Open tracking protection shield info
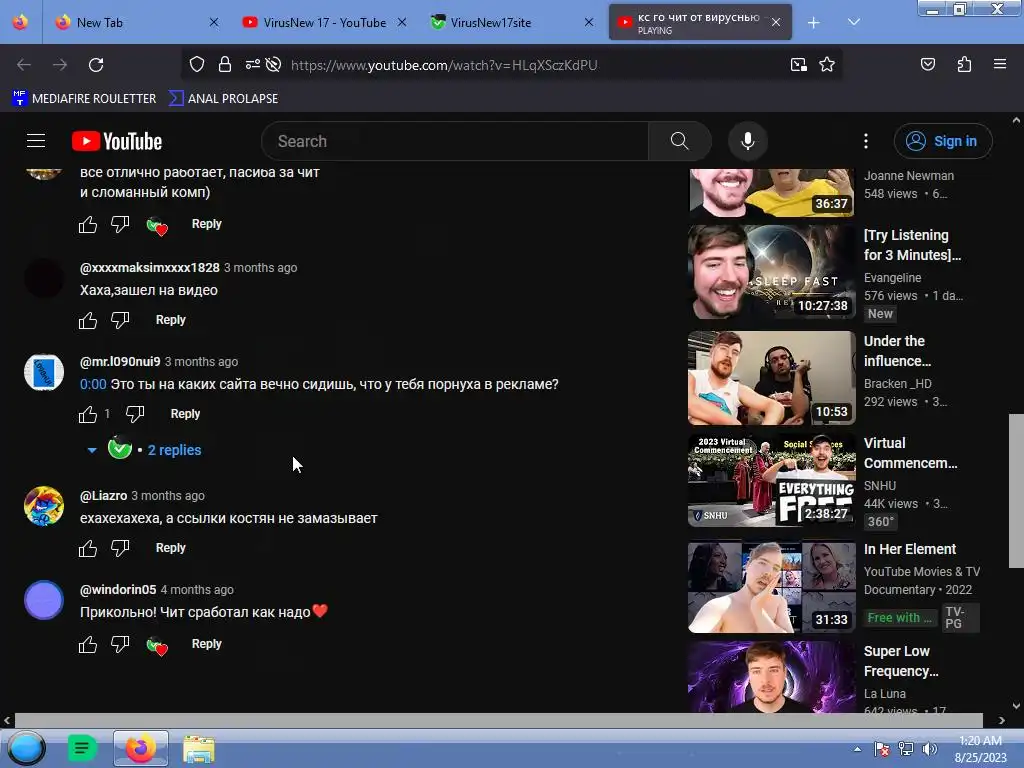The width and height of the screenshot is (1024, 768). tap(197, 64)
